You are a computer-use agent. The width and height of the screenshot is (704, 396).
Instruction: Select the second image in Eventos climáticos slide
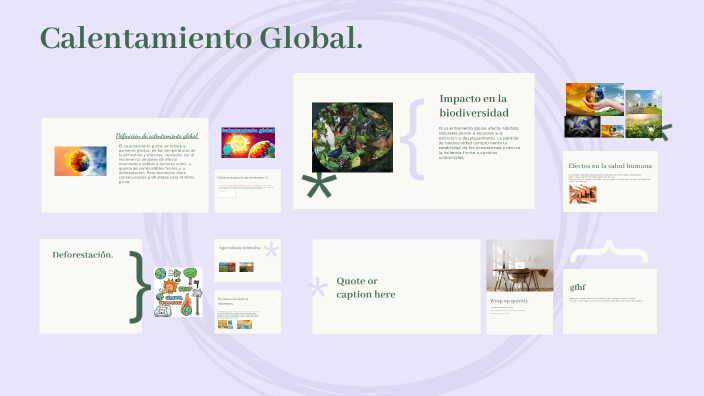[x=244, y=324]
